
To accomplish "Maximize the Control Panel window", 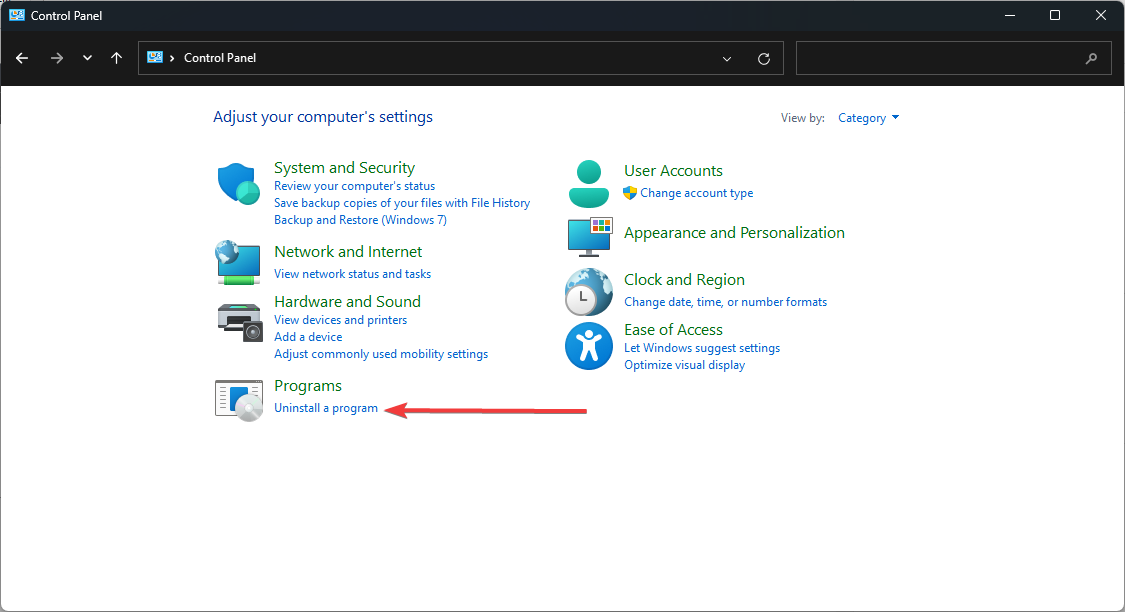I will (x=1055, y=15).
